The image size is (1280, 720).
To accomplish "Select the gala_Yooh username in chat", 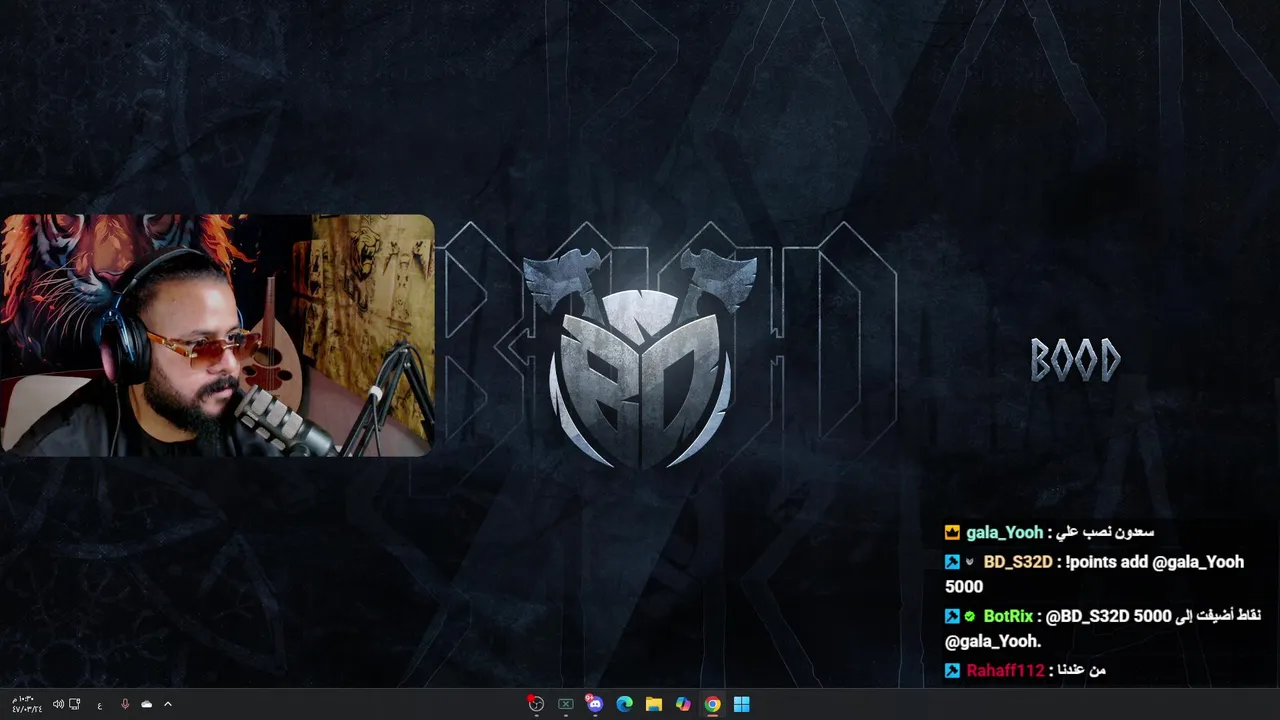I will point(1005,533).
